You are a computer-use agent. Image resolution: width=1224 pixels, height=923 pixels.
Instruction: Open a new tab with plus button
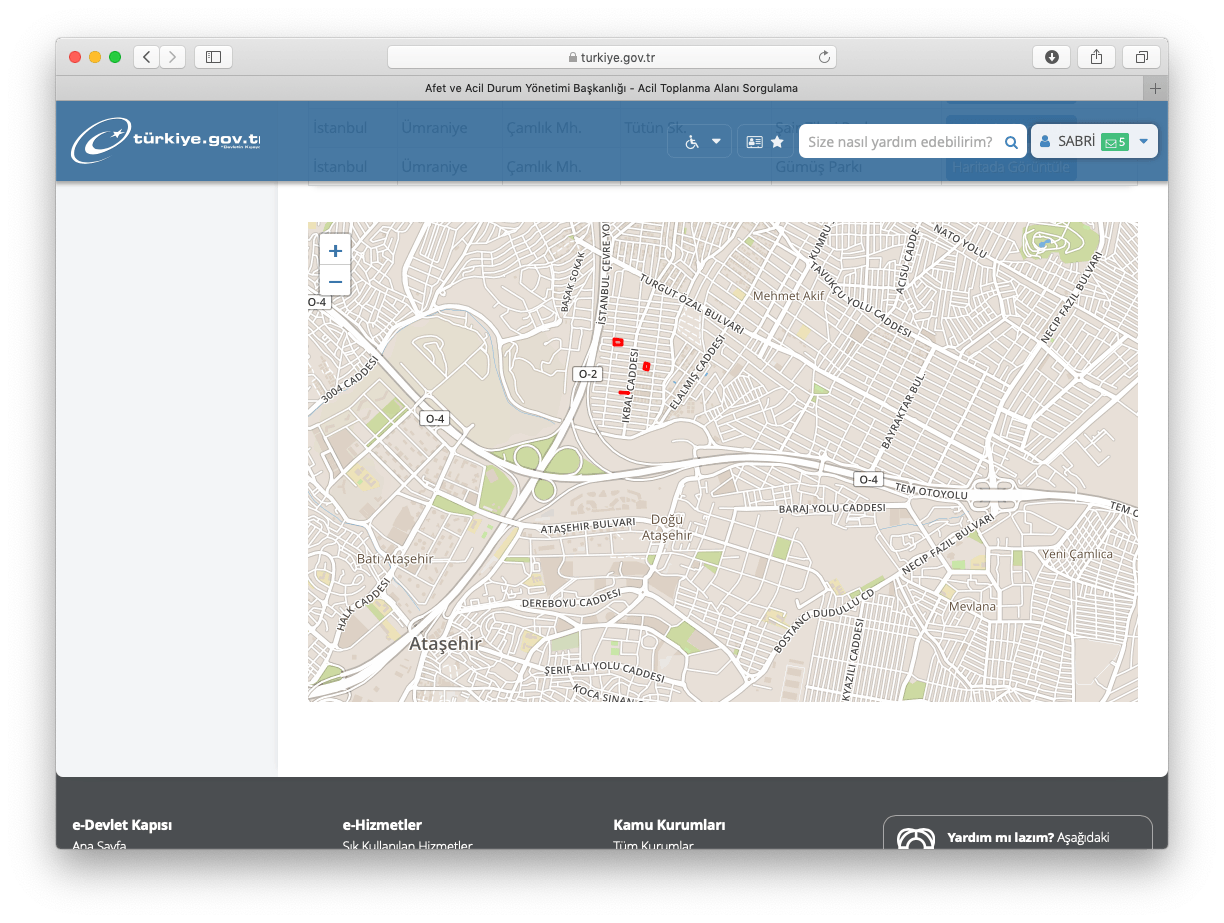click(x=1155, y=88)
